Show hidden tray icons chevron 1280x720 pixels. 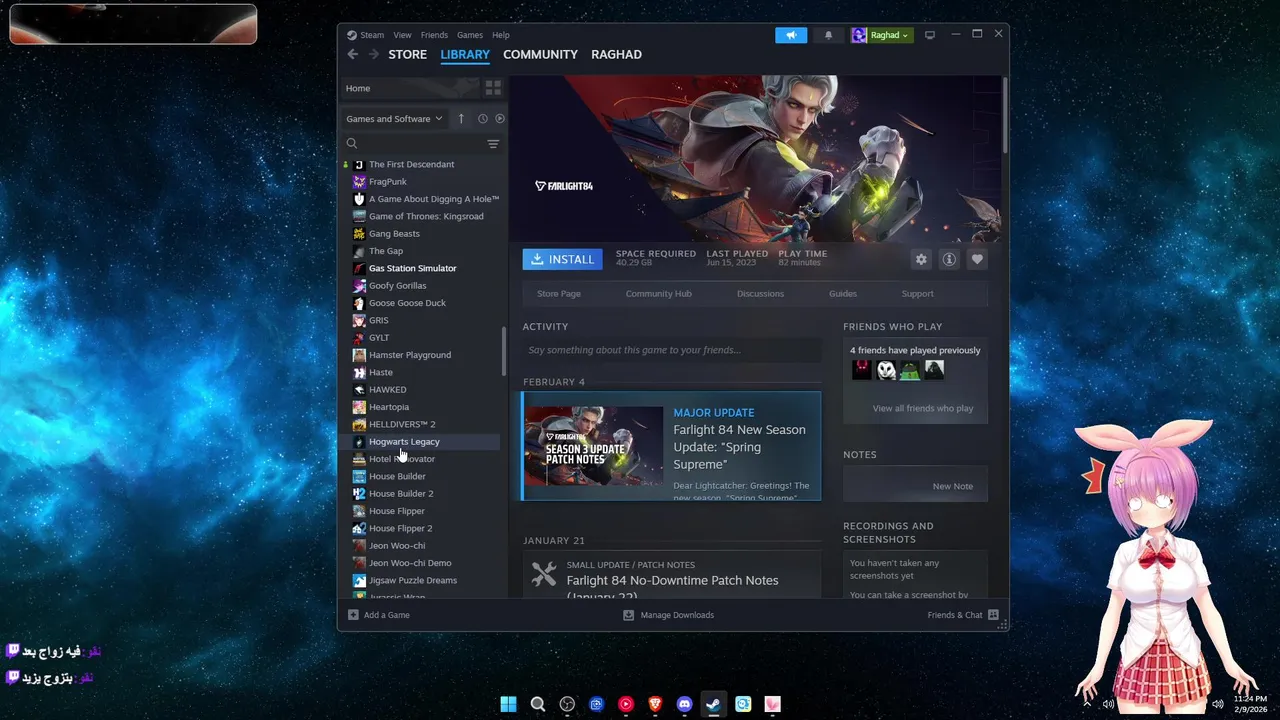coord(1087,704)
